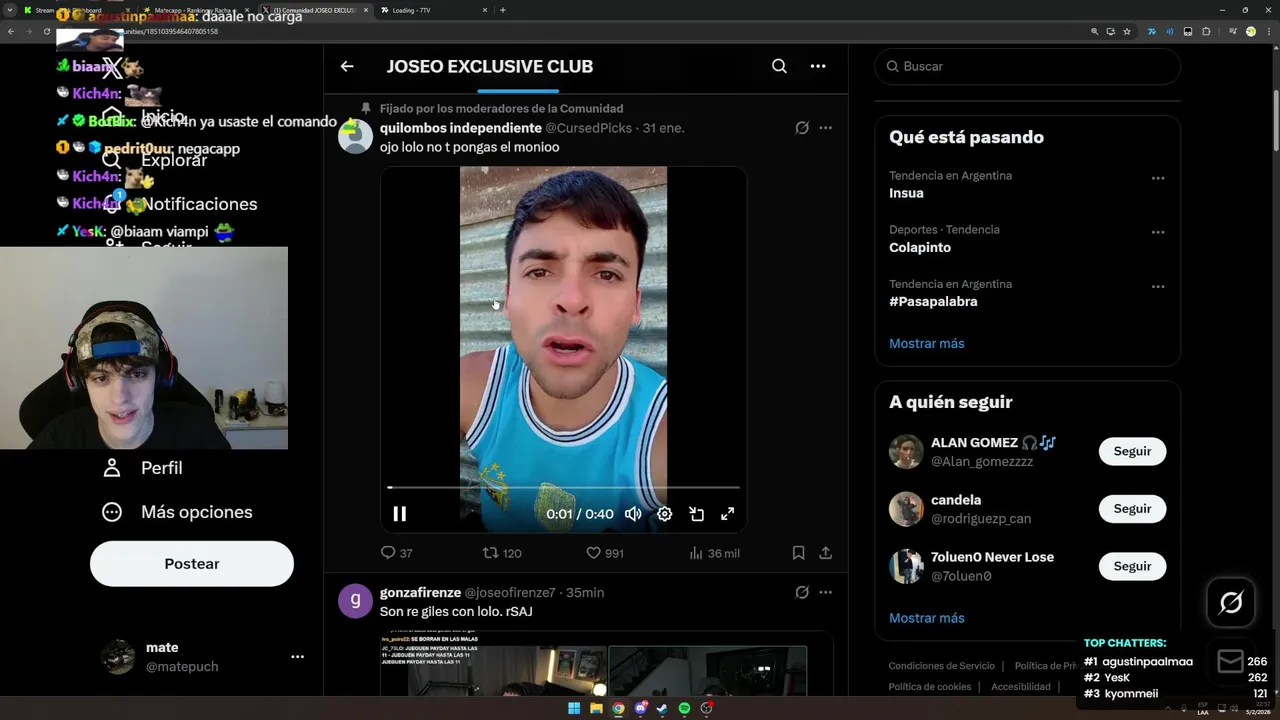Repost the post with 120 reposts
Image resolution: width=1280 pixels, height=720 pixels.
[502, 553]
